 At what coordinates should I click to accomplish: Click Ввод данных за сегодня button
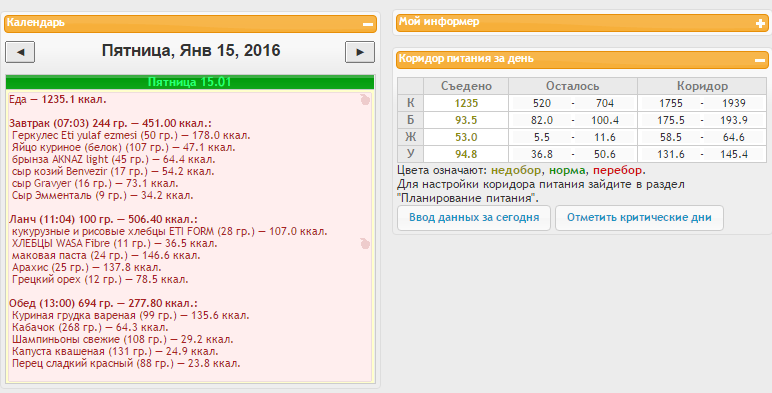point(474,218)
